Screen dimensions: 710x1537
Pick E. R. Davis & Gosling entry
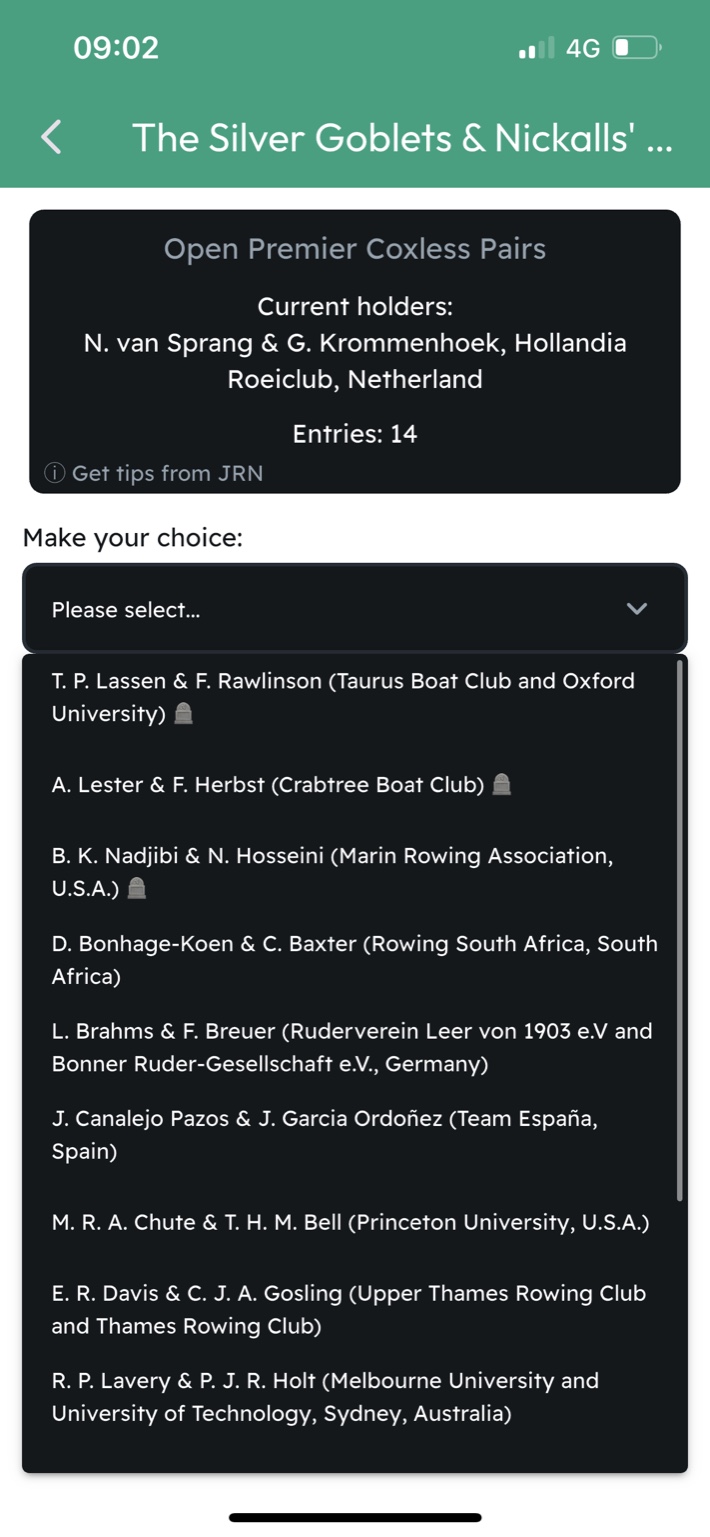[x=348, y=1309]
